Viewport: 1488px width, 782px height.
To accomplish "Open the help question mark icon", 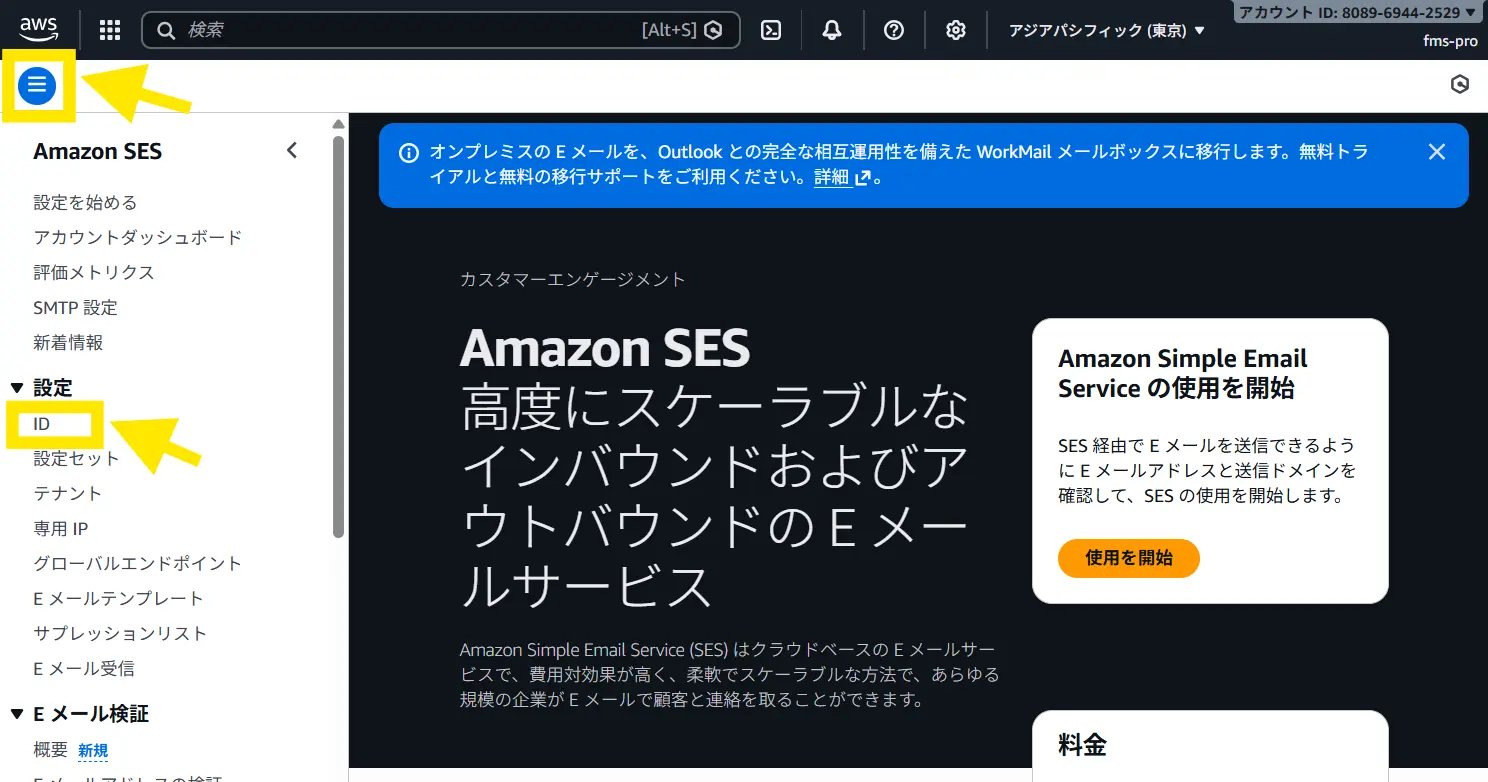I will pyautogui.click(x=894, y=30).
